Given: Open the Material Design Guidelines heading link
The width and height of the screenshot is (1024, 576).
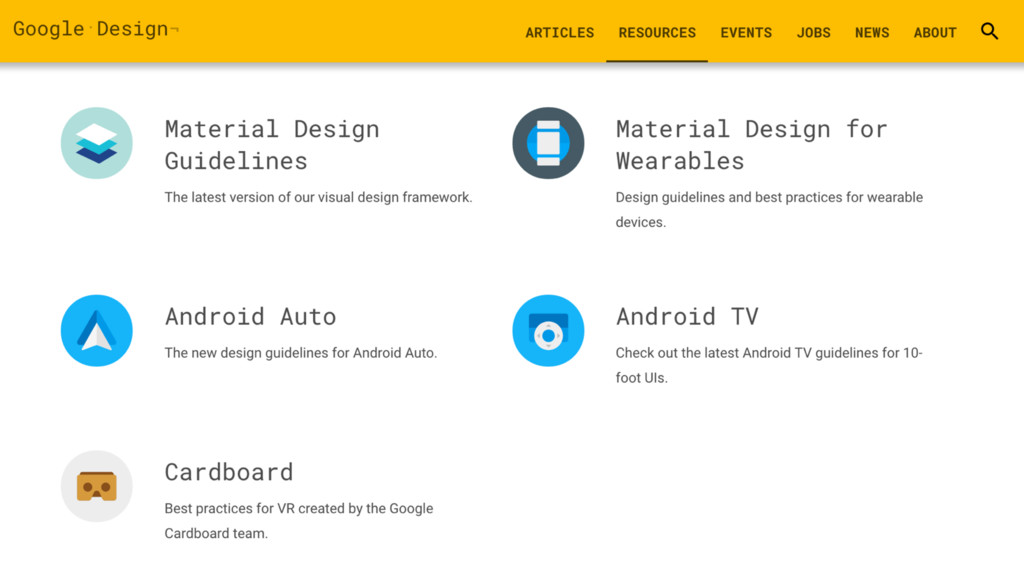Looking at the screenshot, I should [272, 145].
